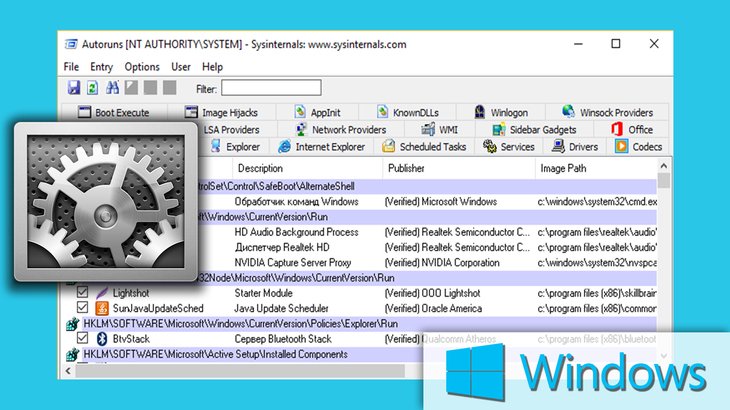Screen dimensions: 730x410
Task: Open the User menu
Action: point(181,67)
